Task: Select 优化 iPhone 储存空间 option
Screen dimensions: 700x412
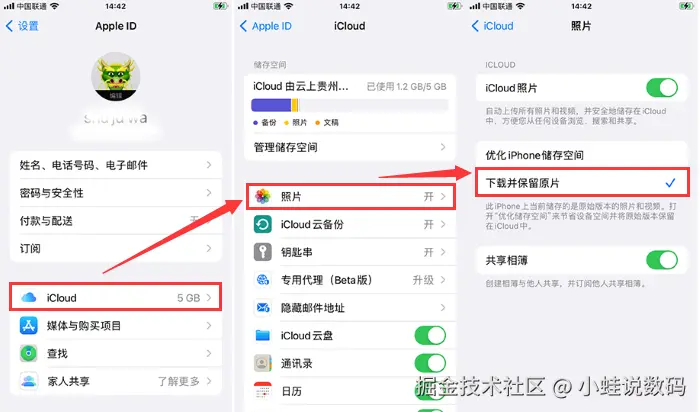Action: [581, 155]
